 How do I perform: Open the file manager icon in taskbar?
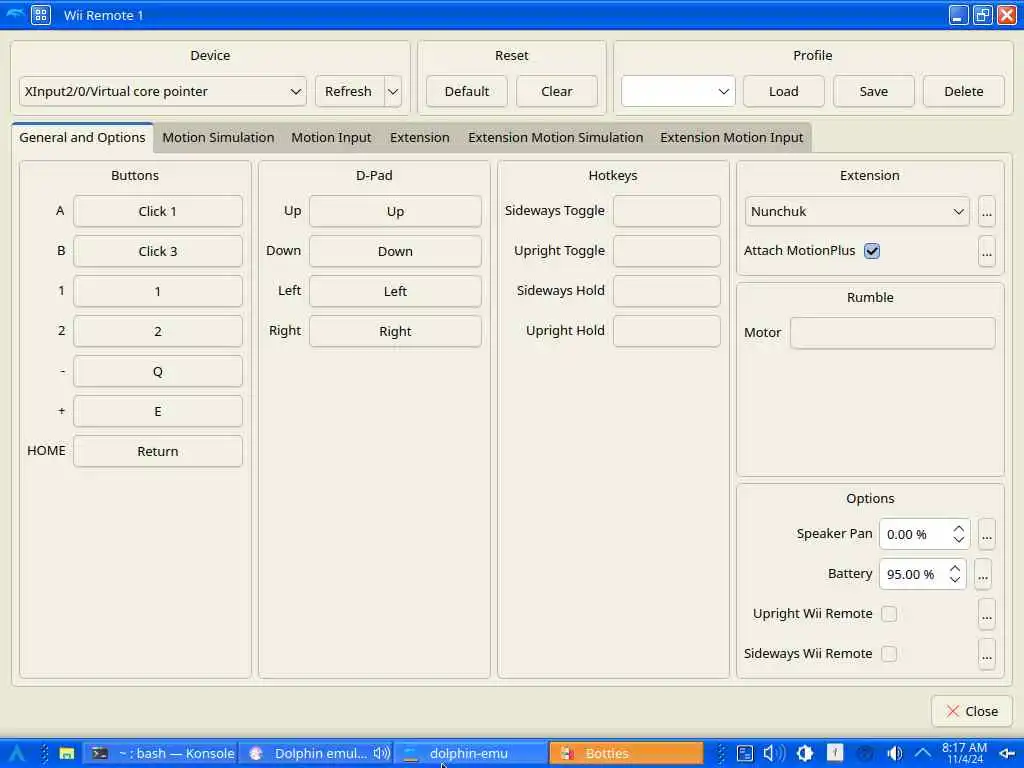click(67, 753)
